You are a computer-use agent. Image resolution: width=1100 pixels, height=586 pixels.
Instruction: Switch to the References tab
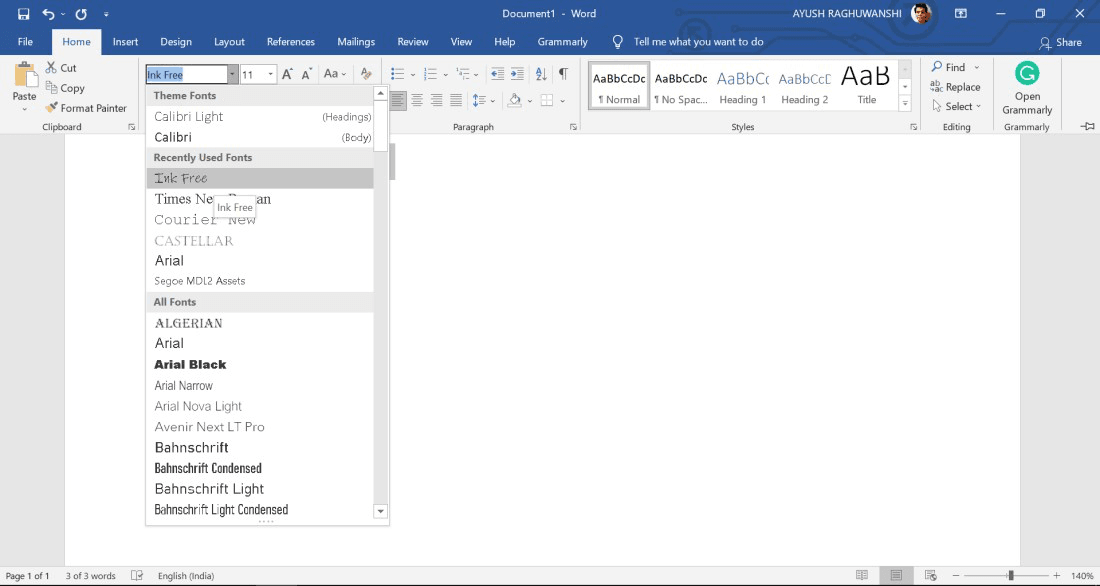click(290, 42)
